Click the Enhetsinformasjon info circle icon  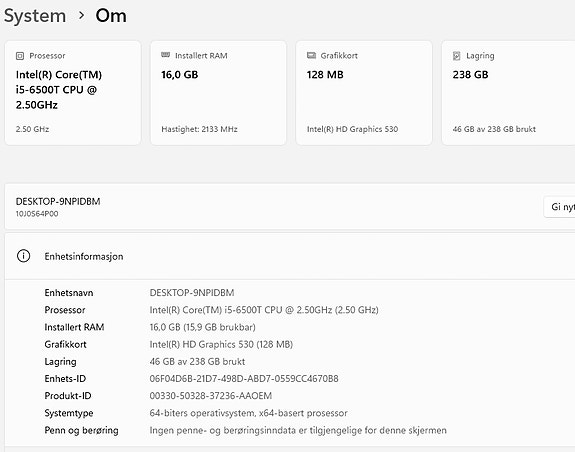click(23, 256)
